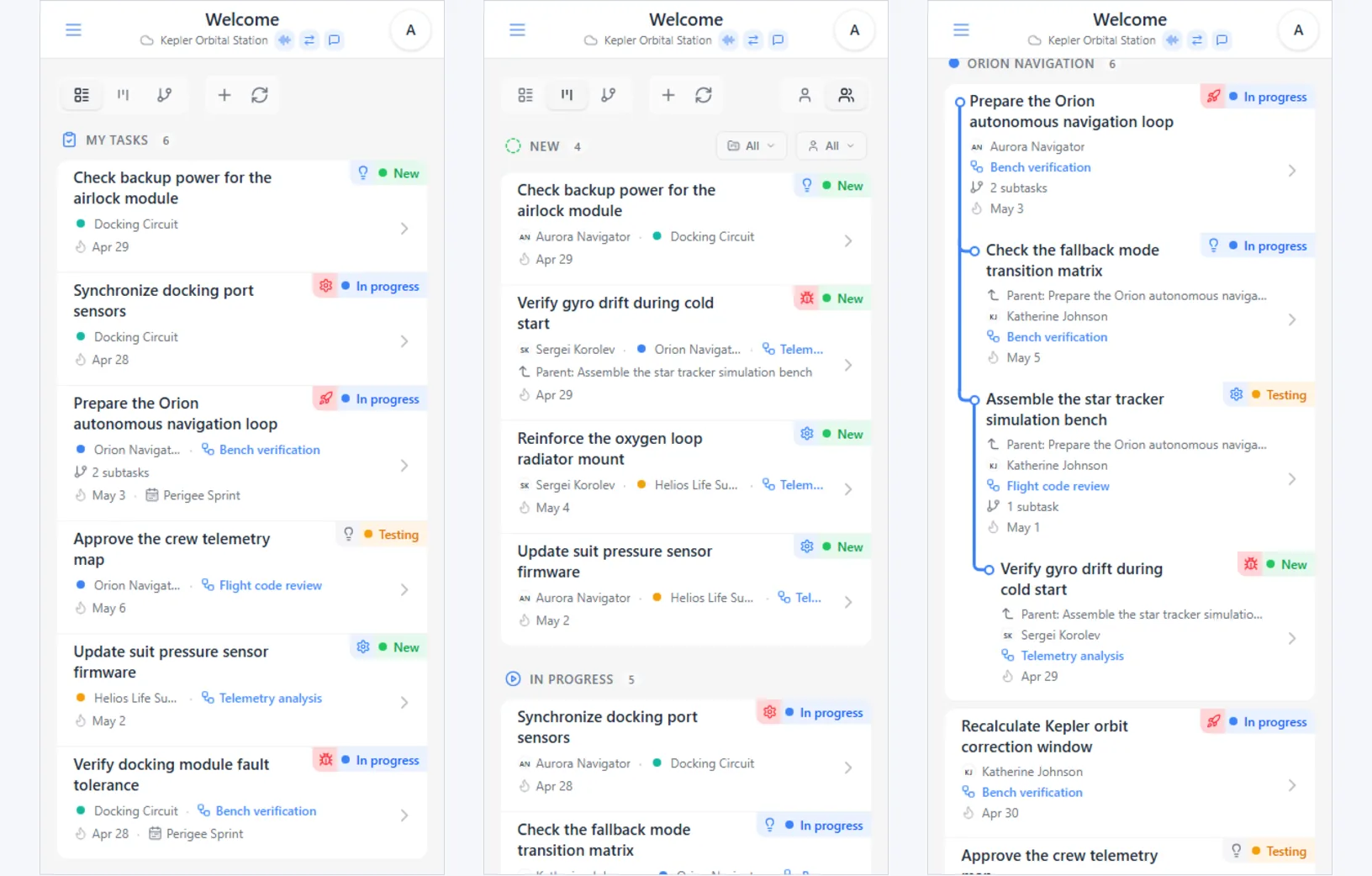
Task: Switch to list view in the NEW board screen
Action: pos(525,95)
